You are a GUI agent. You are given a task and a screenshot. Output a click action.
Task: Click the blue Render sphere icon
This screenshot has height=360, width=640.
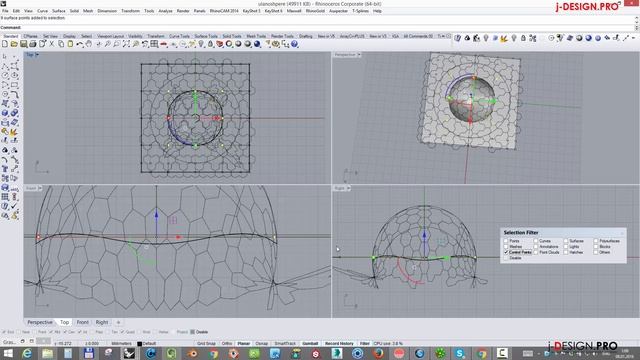coord(257,44)
